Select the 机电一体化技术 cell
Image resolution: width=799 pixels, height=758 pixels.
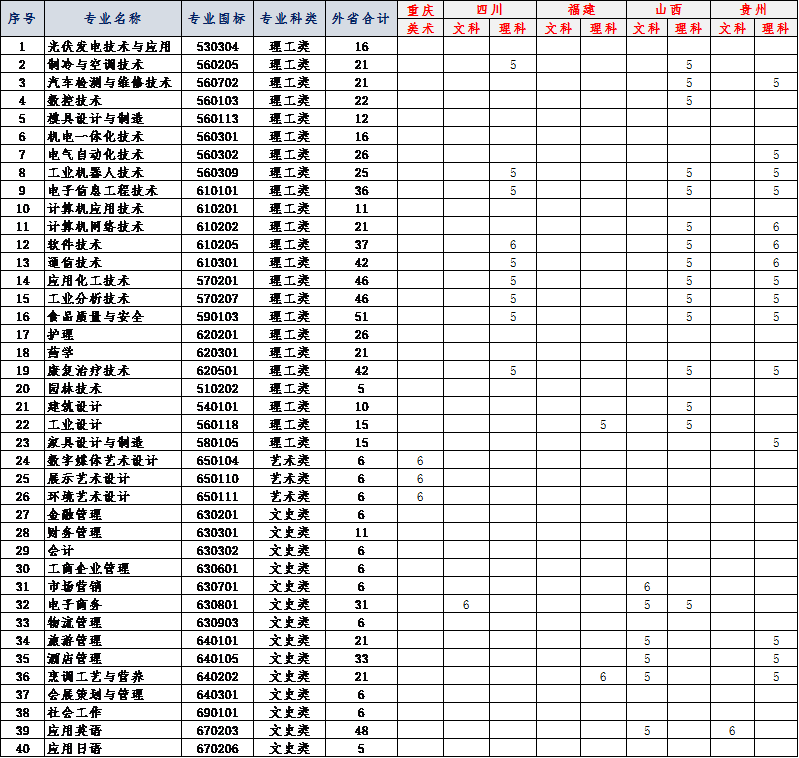pyautogui.click(x=113, y=137)
